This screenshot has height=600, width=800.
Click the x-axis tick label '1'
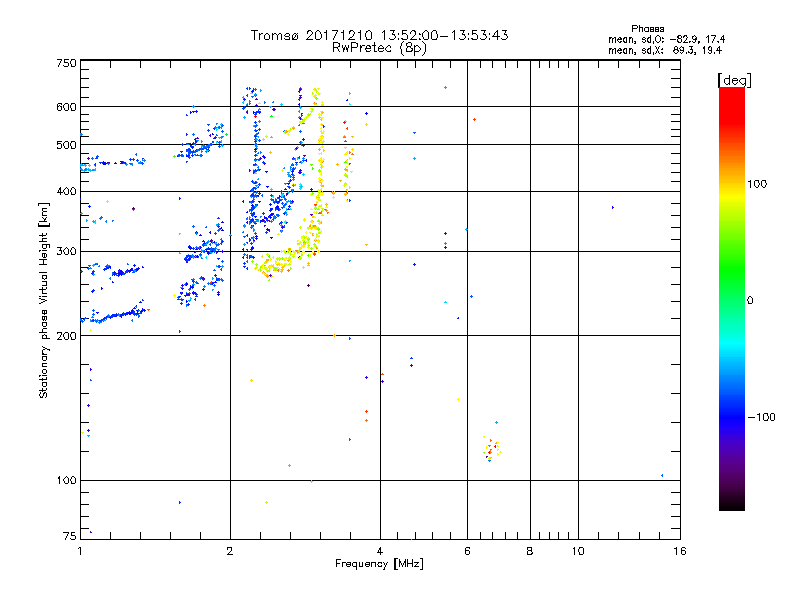pos(80,551)
